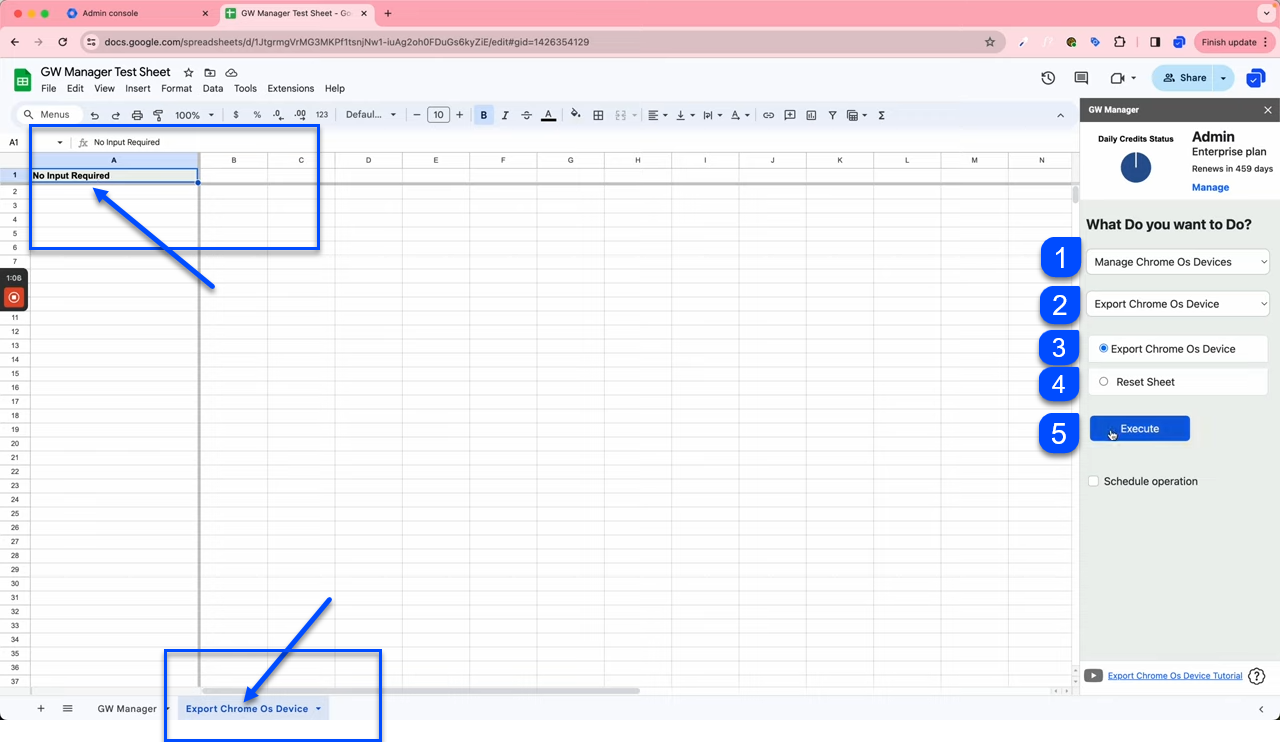This screenshot has width=1280, height=742.
Task: Click the Share button
Action: tap(1183, 78)
